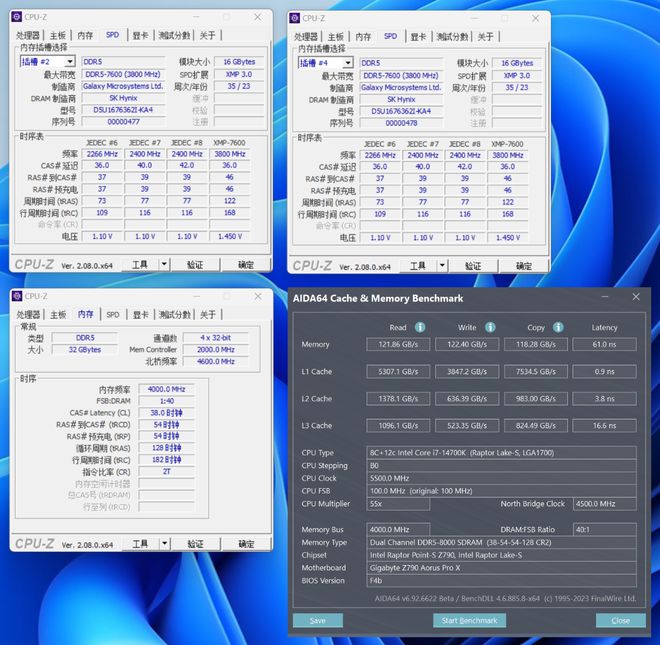Expand tools arrow in slot #4 CPU-Z window
660x645 pixels.
(x=442, y=266)
